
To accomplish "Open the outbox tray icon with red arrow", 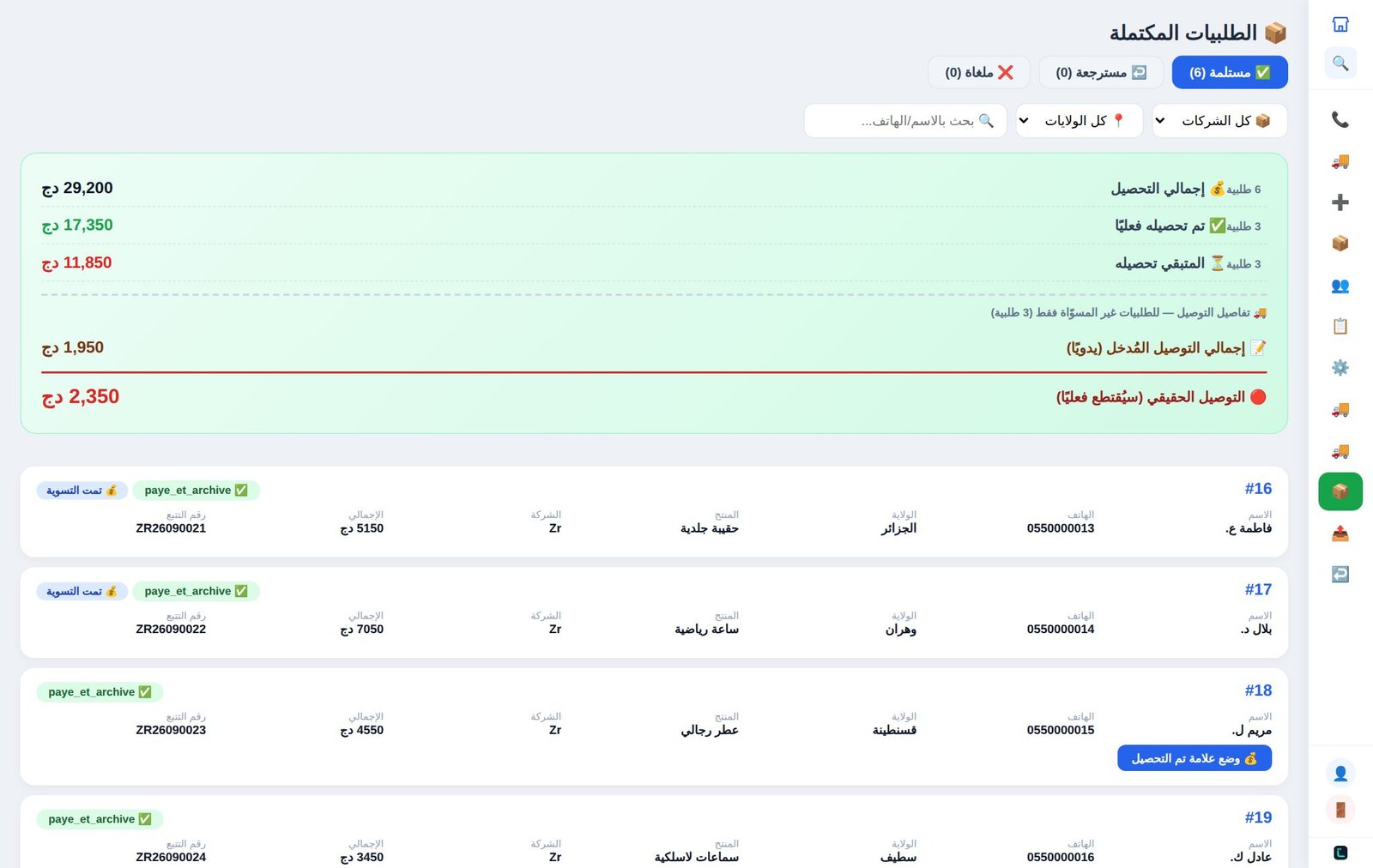I will [1340, 533].
